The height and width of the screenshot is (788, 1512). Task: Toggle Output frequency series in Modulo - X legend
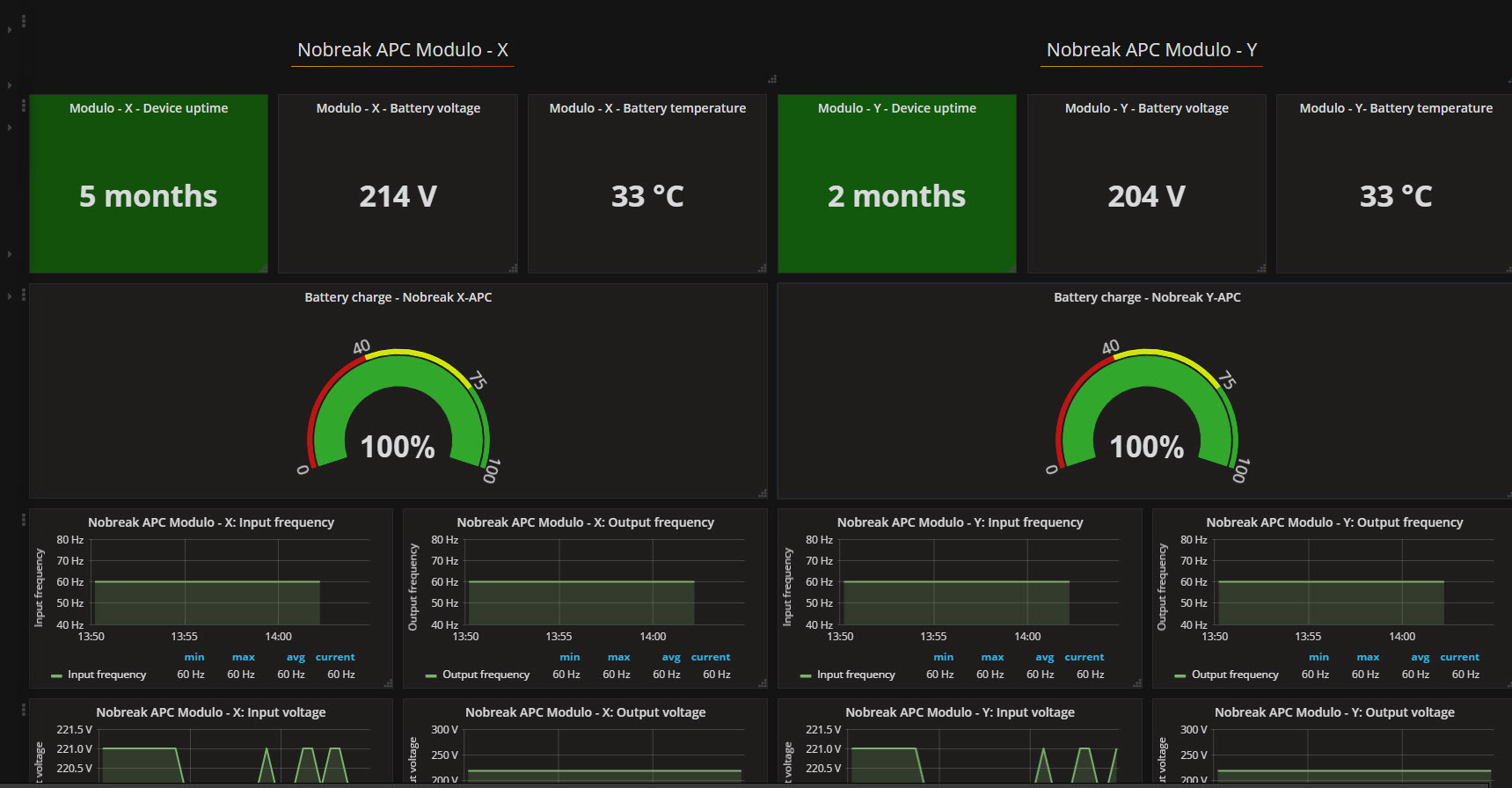point(486,675)
